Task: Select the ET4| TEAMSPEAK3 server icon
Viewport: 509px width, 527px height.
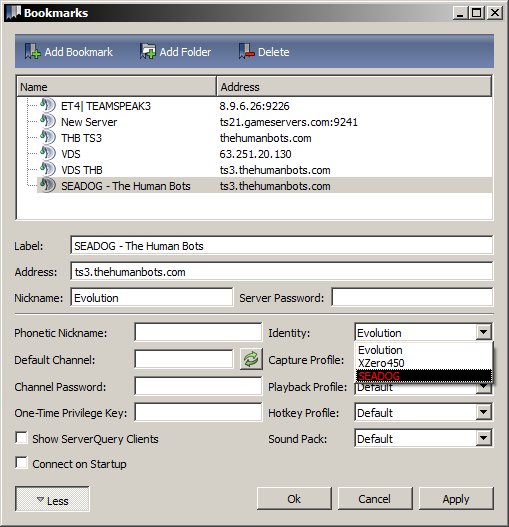Action: (x=48, y=105)
